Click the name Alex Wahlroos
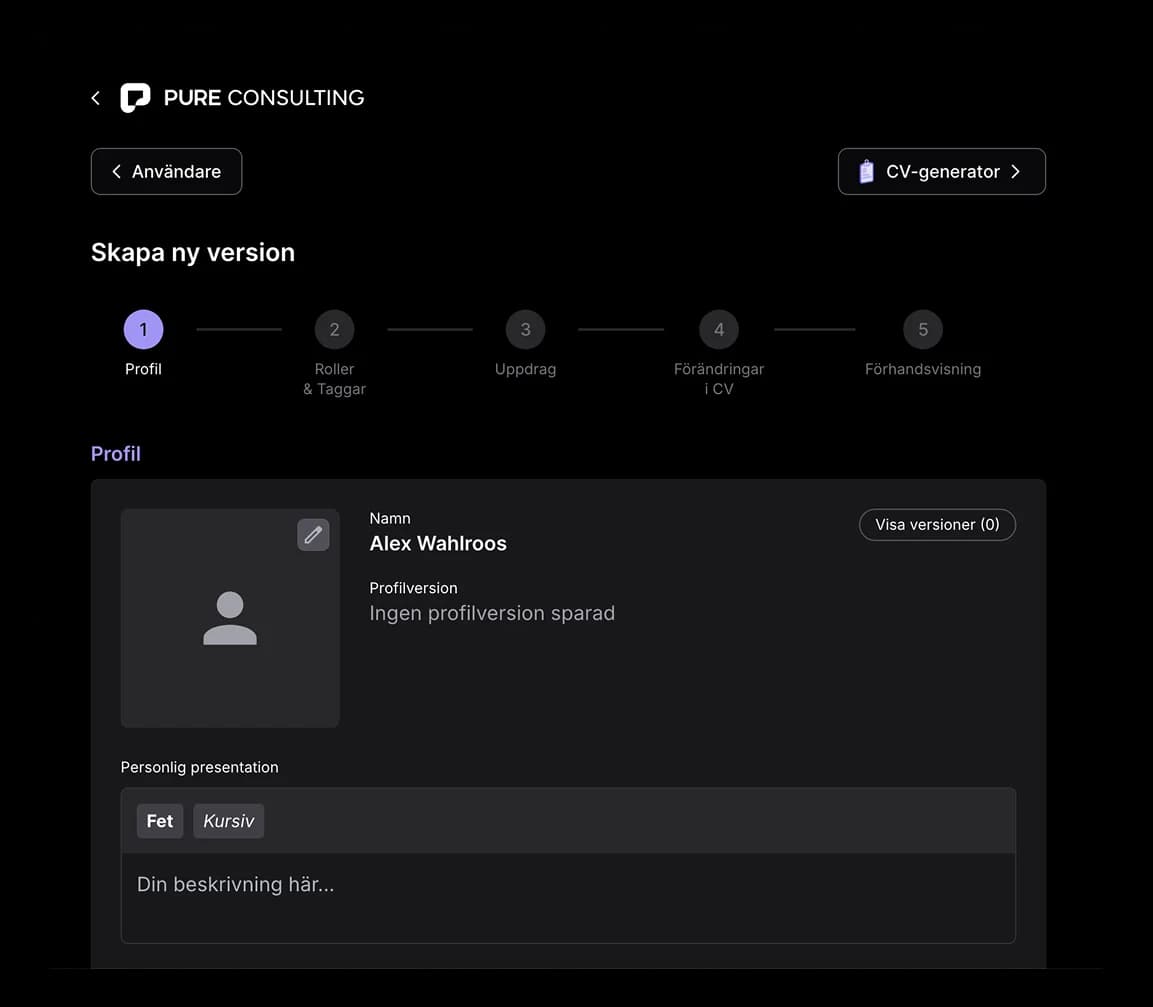The width and height of the screenshot is (1153, 1007). click(x=438, y=544)
